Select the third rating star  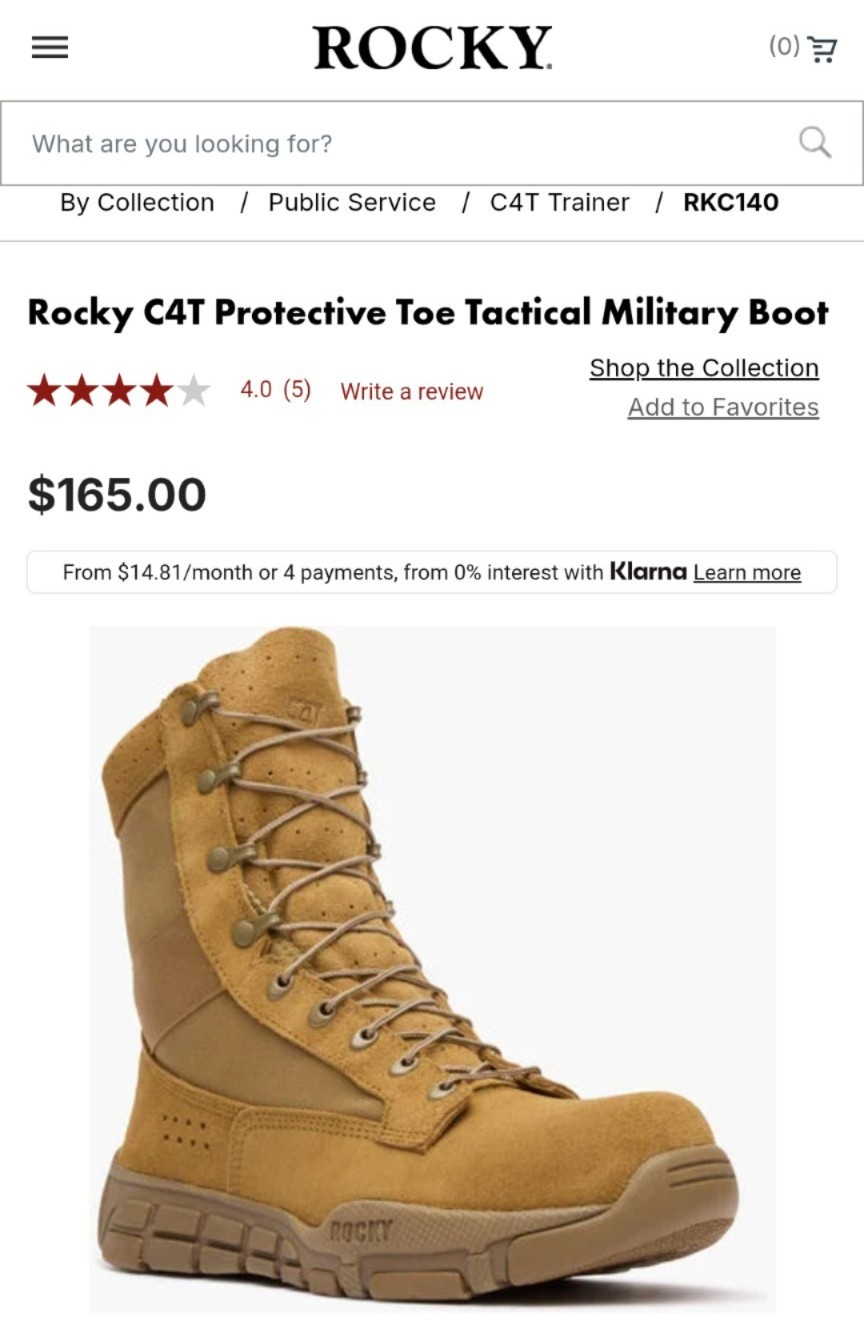pyautogui.click(x=118, y=389)
